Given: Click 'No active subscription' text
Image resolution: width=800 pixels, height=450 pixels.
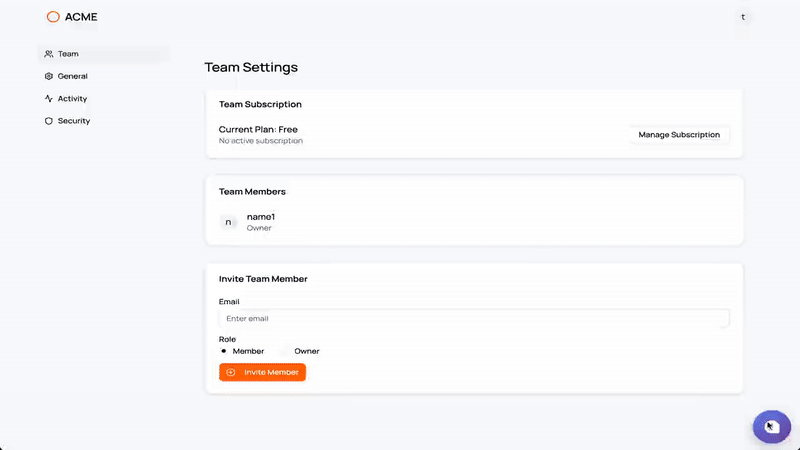Looking at the screenshot, I should pos(261,141).
